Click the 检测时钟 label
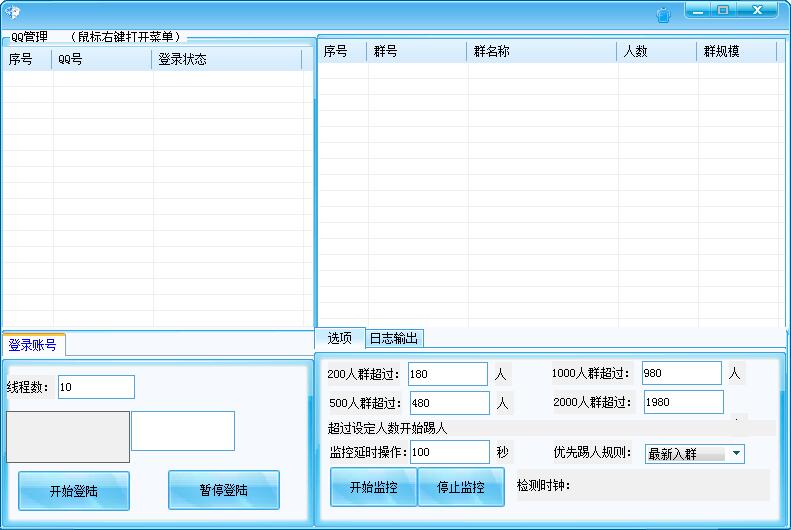This screenshot has height=530, width=791. 543,486
